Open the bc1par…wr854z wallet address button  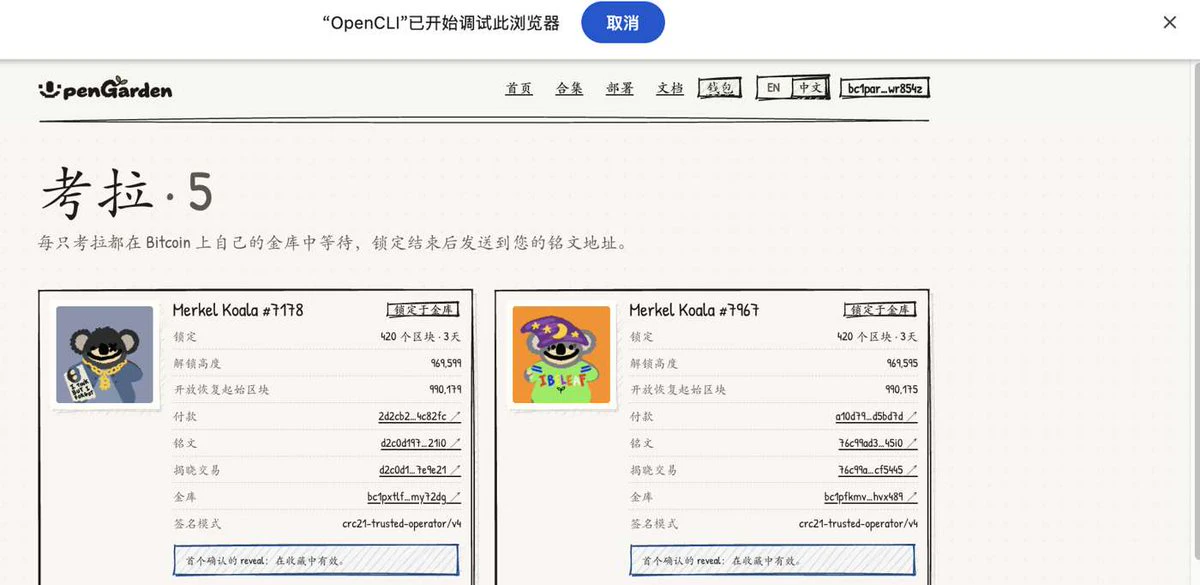[x=885, y=88]
